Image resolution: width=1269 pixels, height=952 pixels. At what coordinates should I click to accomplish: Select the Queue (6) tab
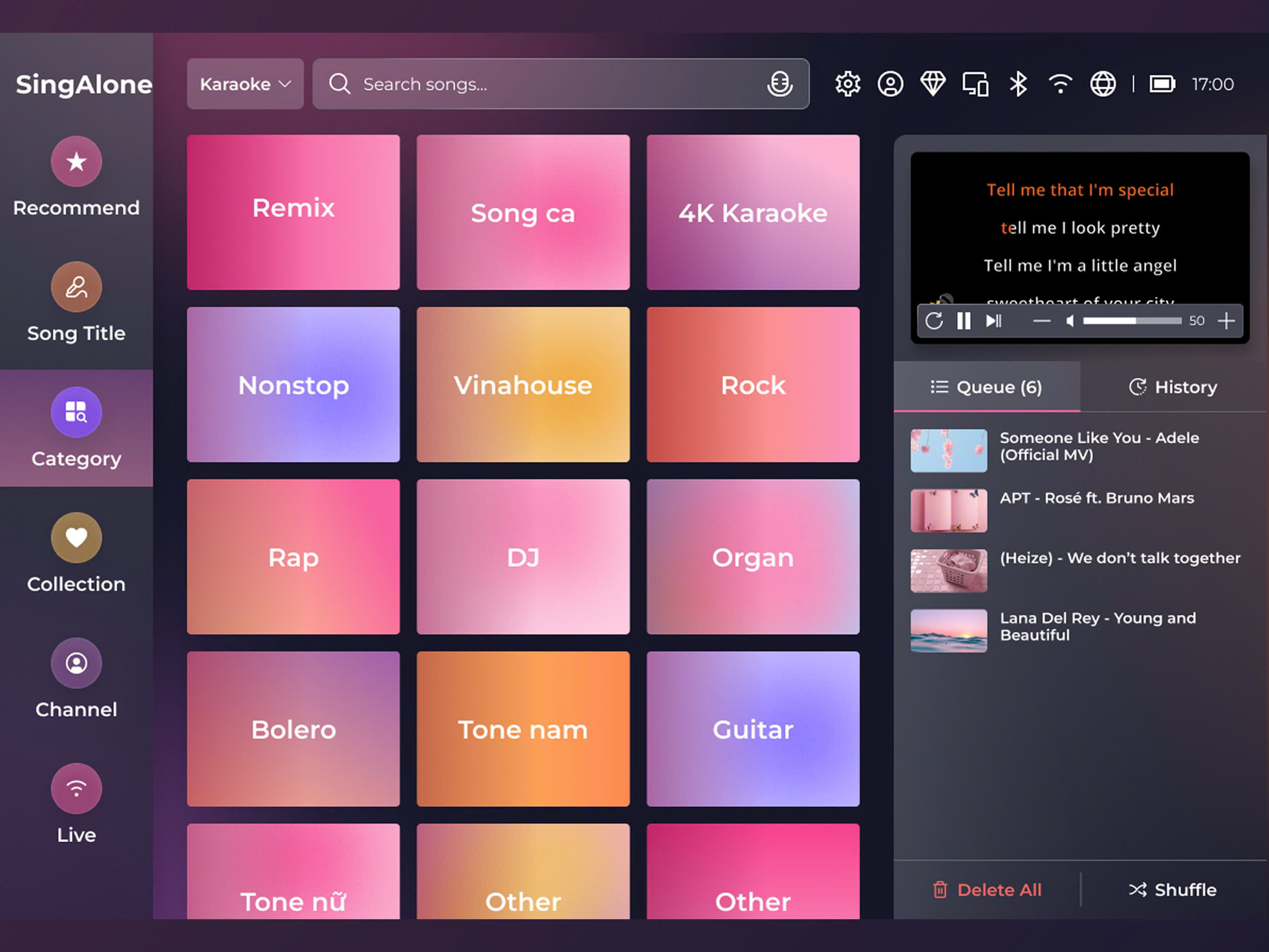[x=986, y=388]
